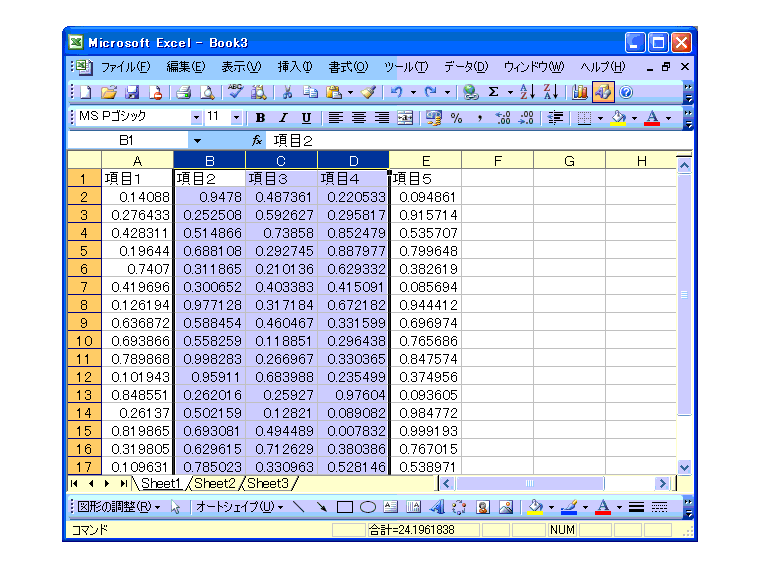Insert hyperlink using the globe icon
Image resolution: width=761 pixels, height=584 pixels.
[470, 92]
